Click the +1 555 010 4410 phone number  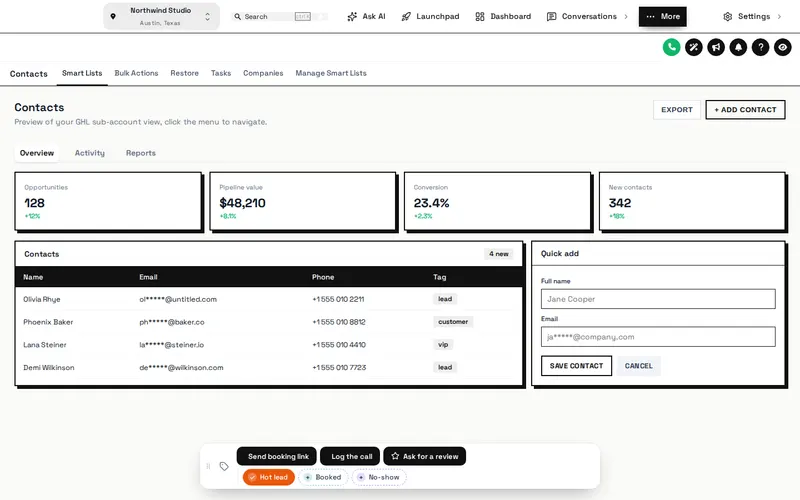339,345
